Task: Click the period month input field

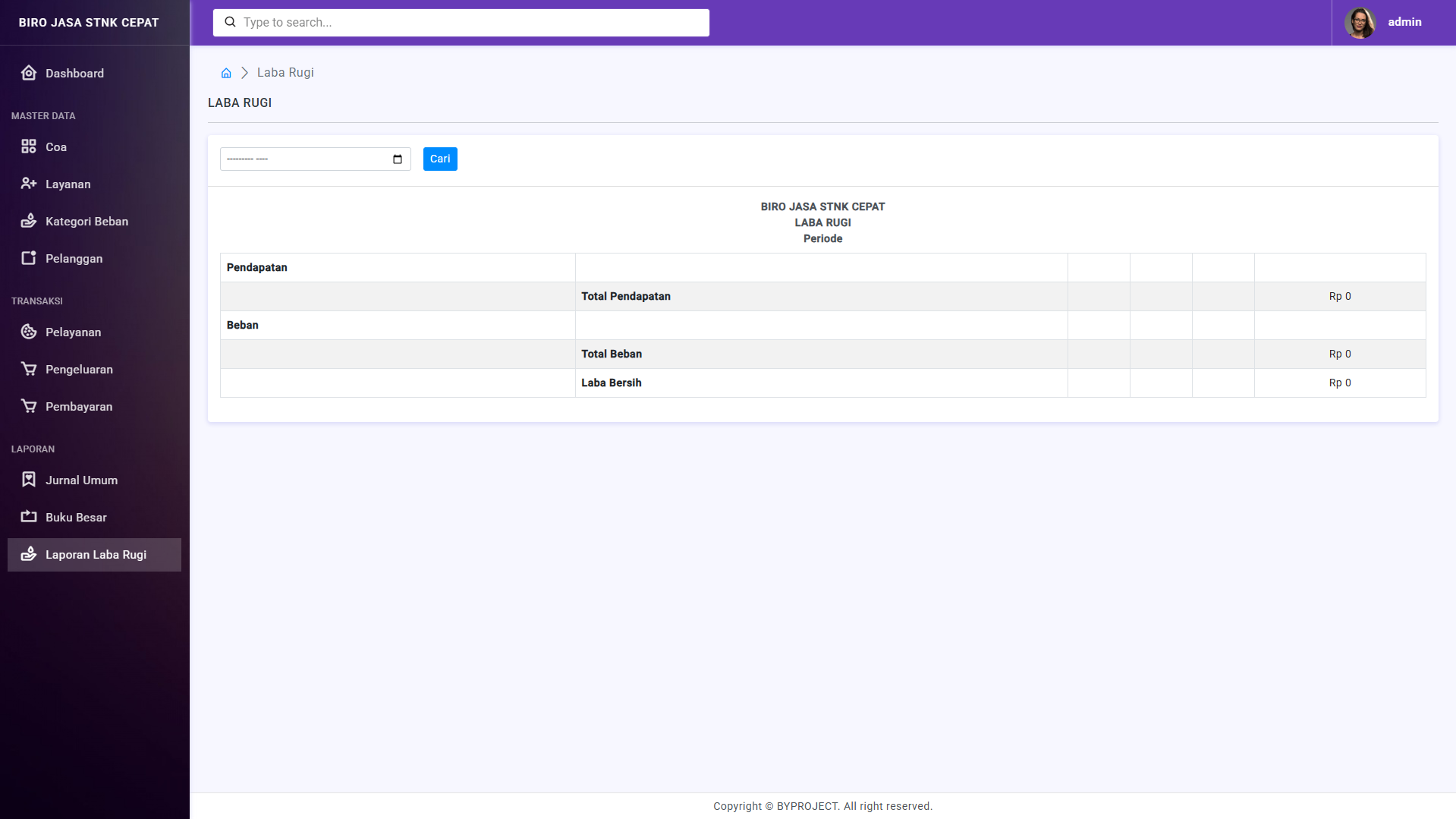Action: pyautogui.click(x=316, y=159)
